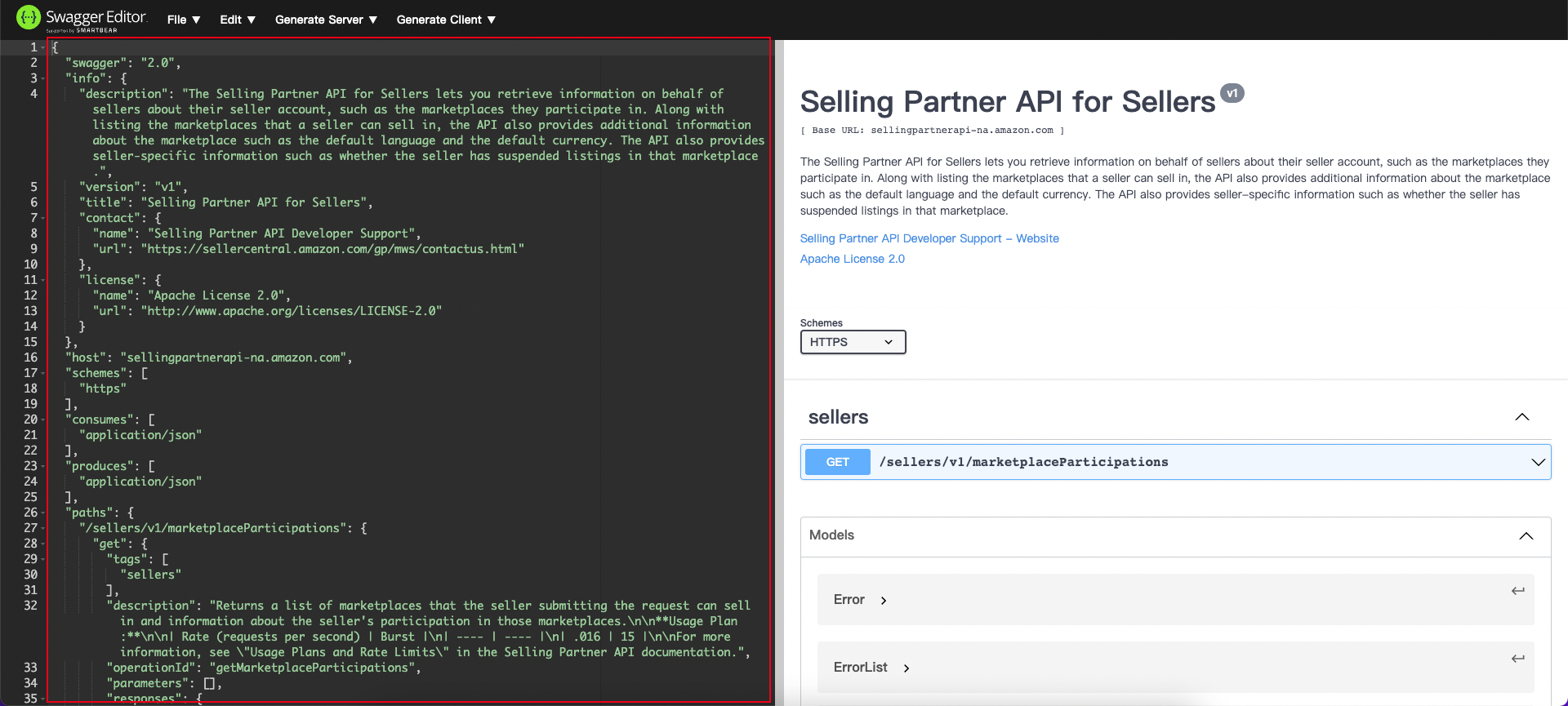This screenshot has height=706, width=1568.
Task: Collapse the sellers tag section
Action: coord(1522,417)
